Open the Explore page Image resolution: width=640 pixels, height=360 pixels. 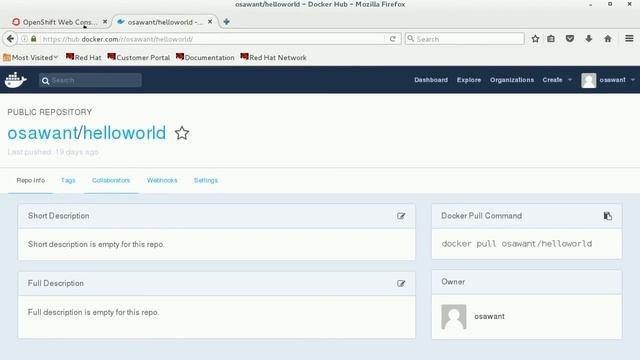(x=469, y=80)
